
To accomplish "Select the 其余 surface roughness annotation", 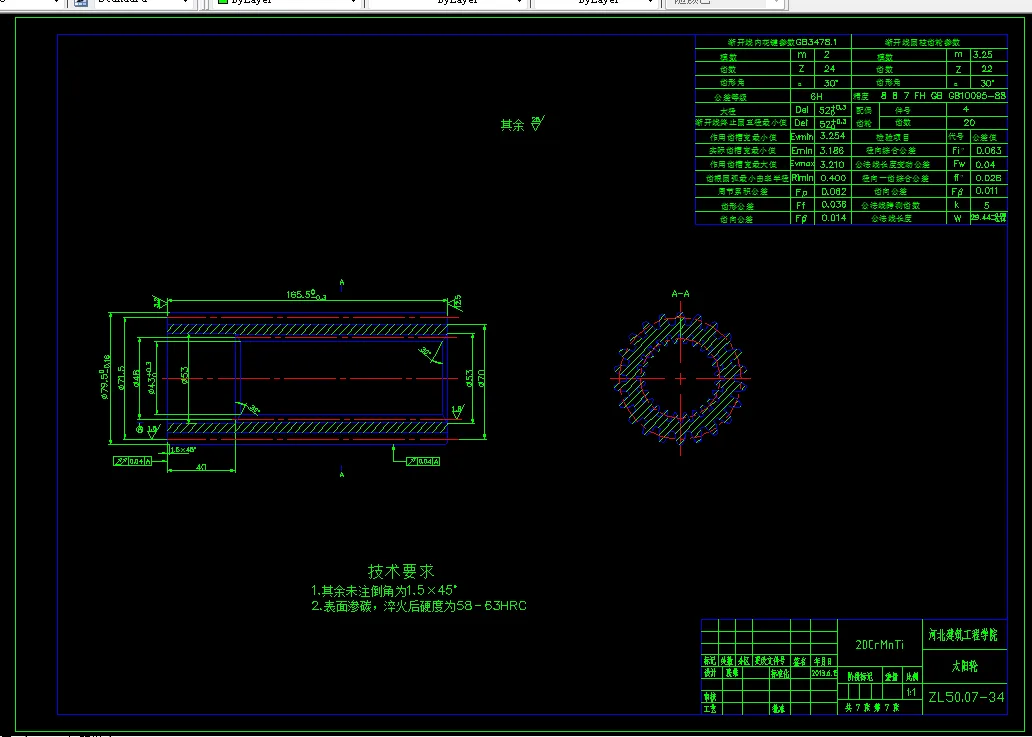I will pyautogui.click(x=523, y=124).
